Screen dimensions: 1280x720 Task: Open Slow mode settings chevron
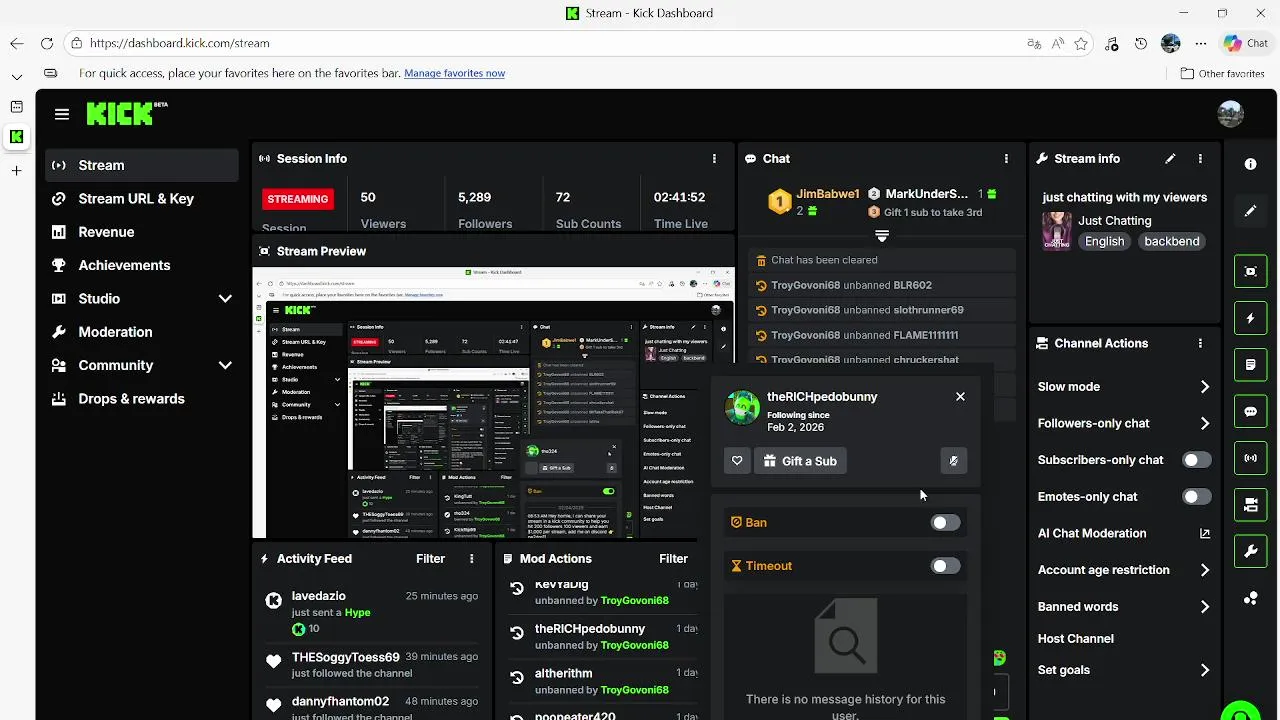1204,387
